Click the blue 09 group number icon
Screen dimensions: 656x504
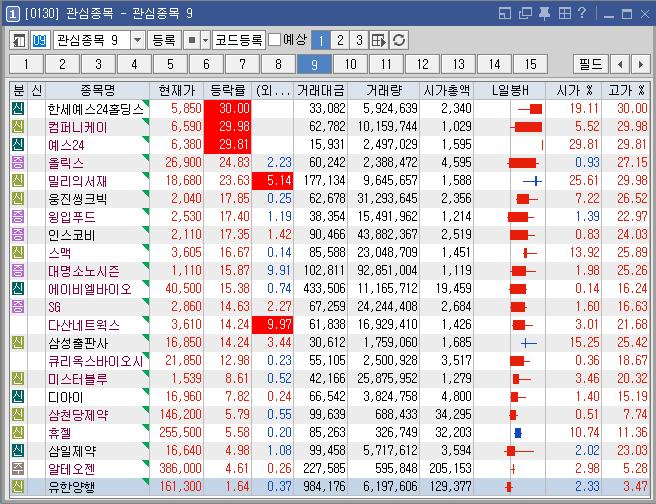(39, 41)
